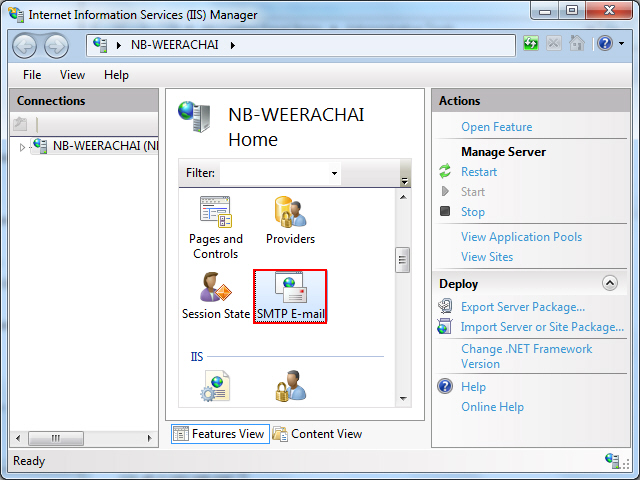Click the Connections scroll right arrow
Screen dimensions: 640x480
click(x=149, y=438)
